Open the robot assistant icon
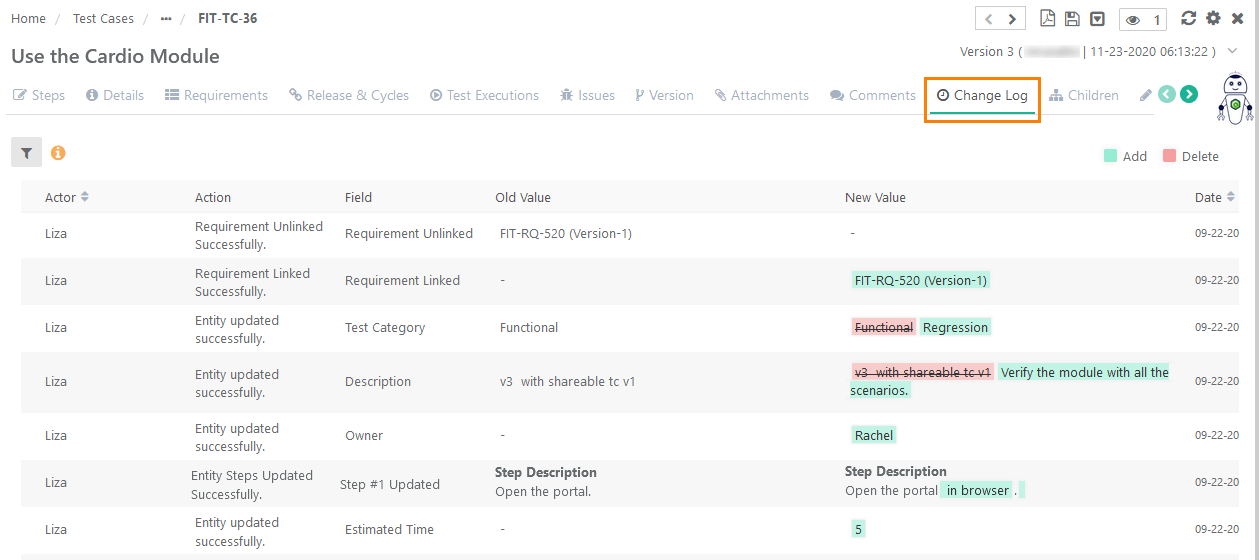Screen dimensions: 1259x560 (x=1235, y=99)
